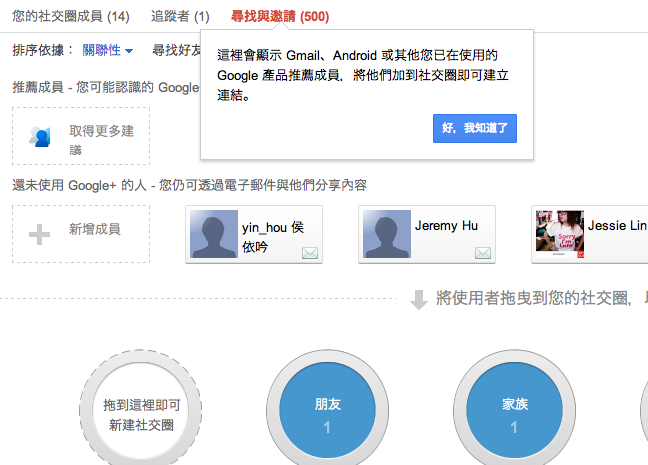648x465 pixels.
Task: Open the 您的社交圈成員 (14) tab
Action: click(71, 17)
